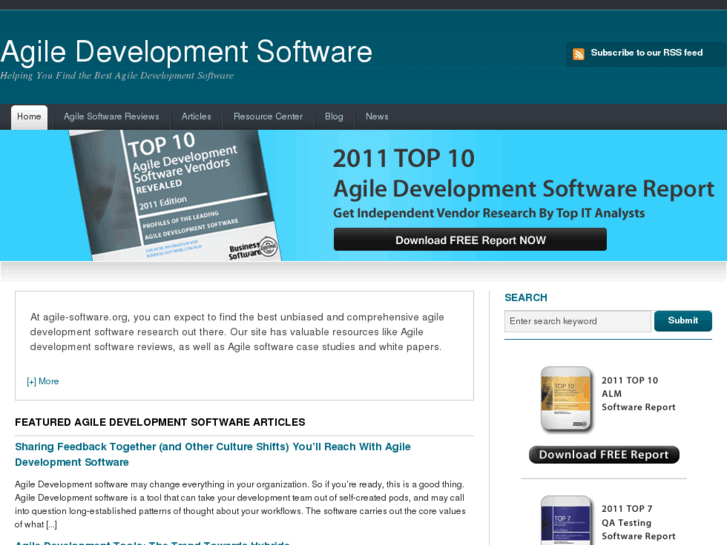The image size is (727, 545).
Task: Click 2011 TOP 7 QA Testing Software Report
Action: [638, 522]
